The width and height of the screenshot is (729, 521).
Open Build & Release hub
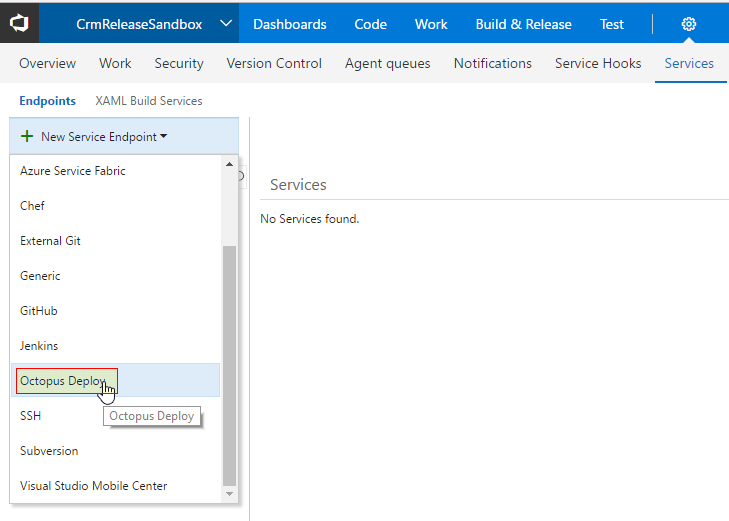(524, 24)
